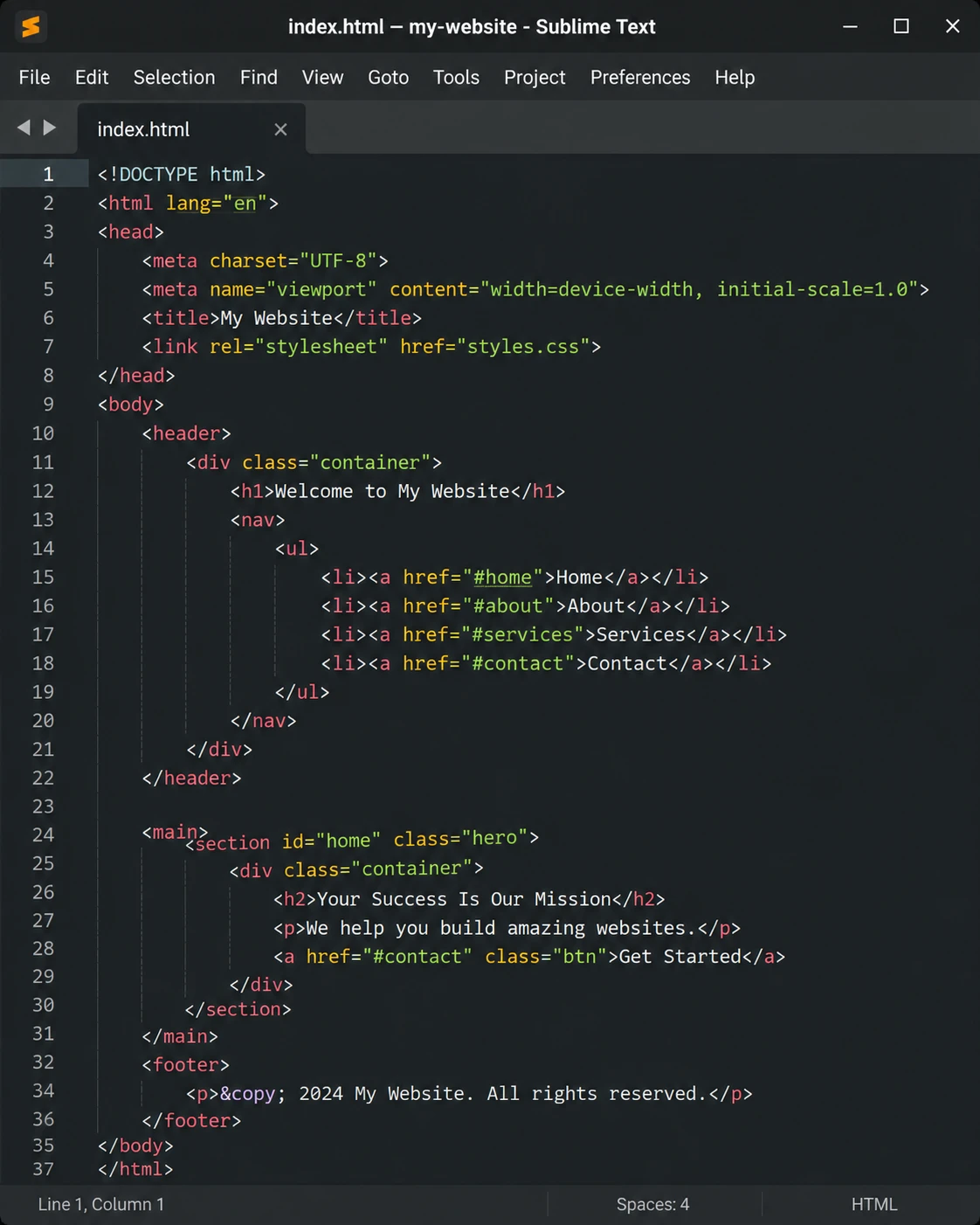The height and width of the screenshot is (1225, 980).
Task: Click the <ul> opening tag
Action: [x=297, y=548]
